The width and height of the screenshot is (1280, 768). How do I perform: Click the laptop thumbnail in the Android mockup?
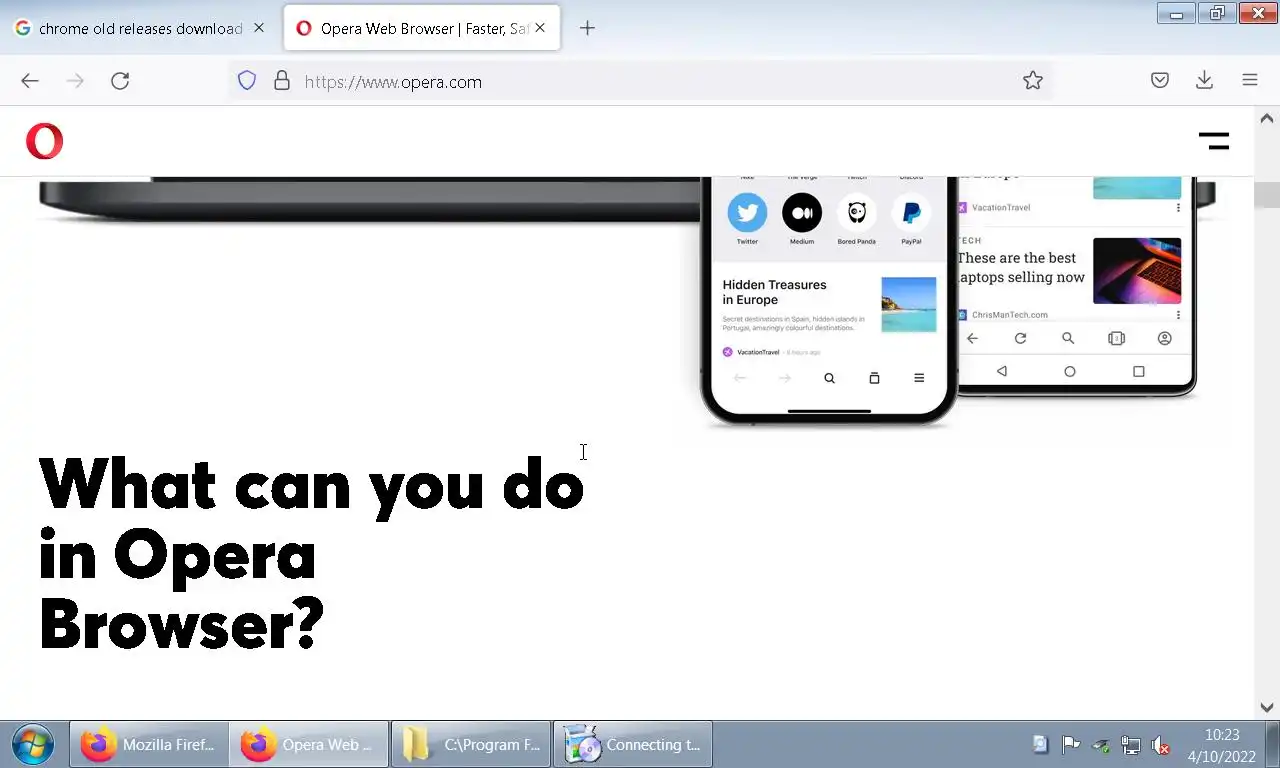[x=1137, y=270]
